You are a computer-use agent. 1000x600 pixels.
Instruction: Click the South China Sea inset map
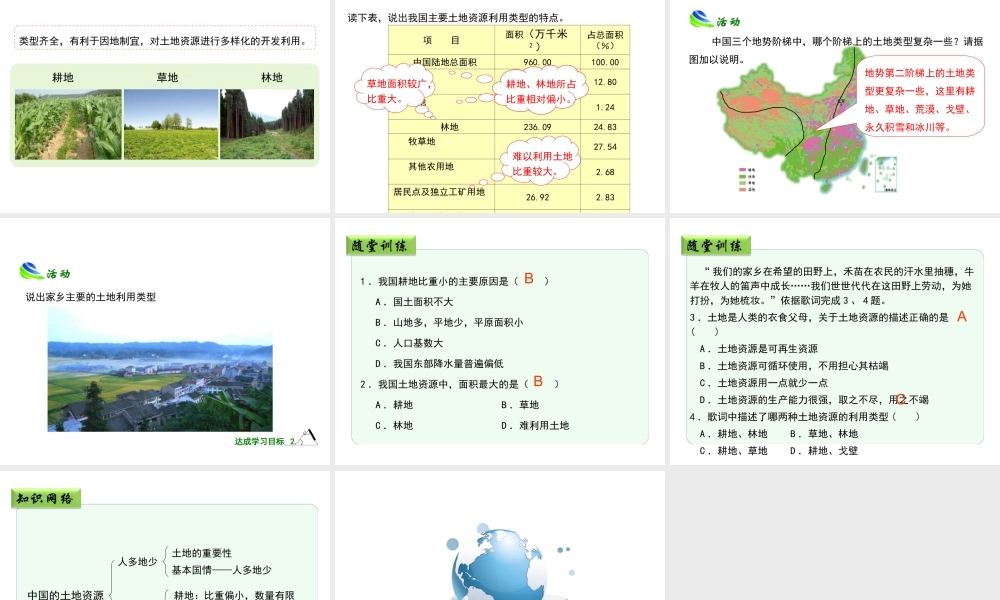coord(886,175)
